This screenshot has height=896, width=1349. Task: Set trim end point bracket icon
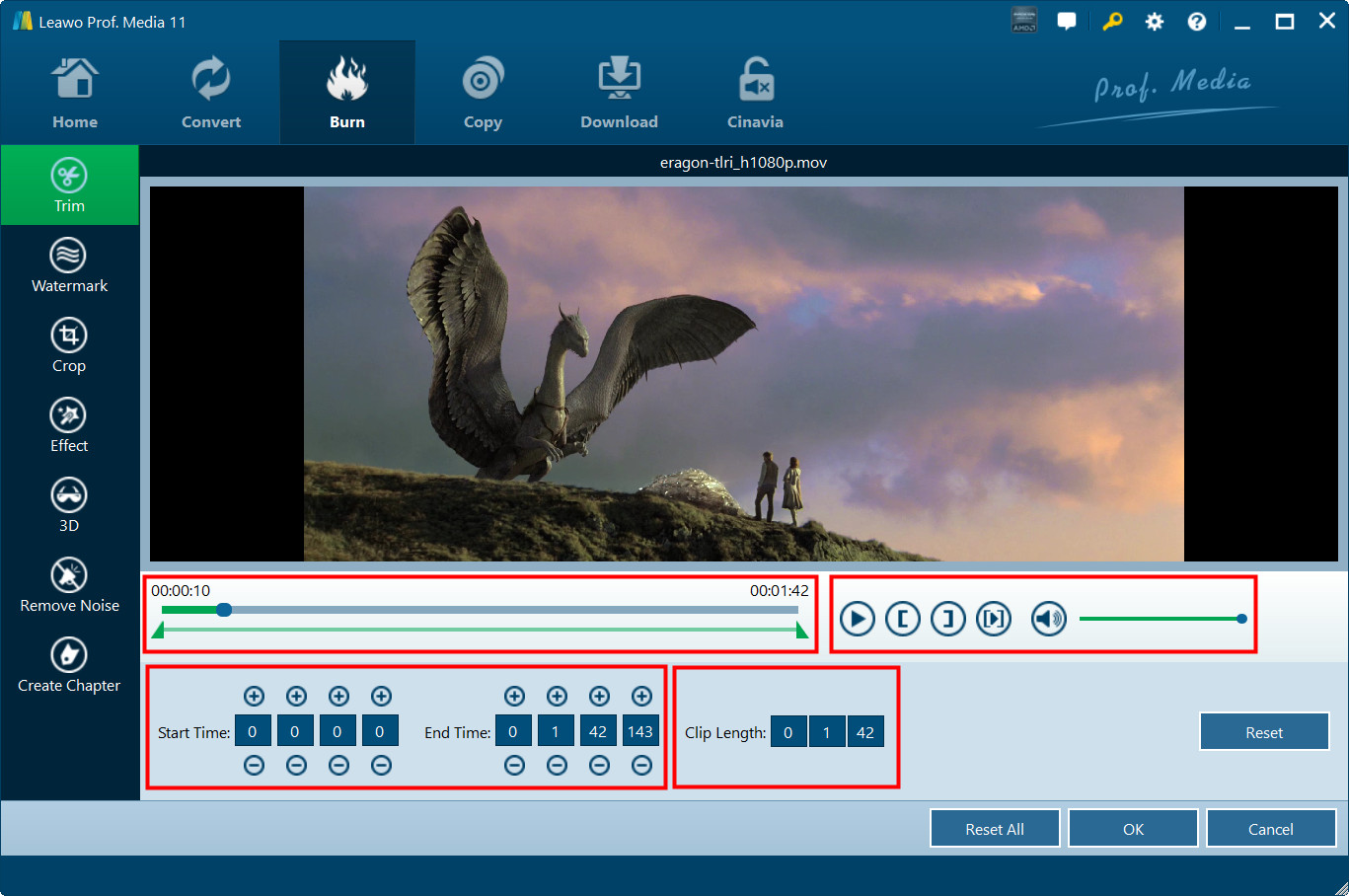point(948,619)
